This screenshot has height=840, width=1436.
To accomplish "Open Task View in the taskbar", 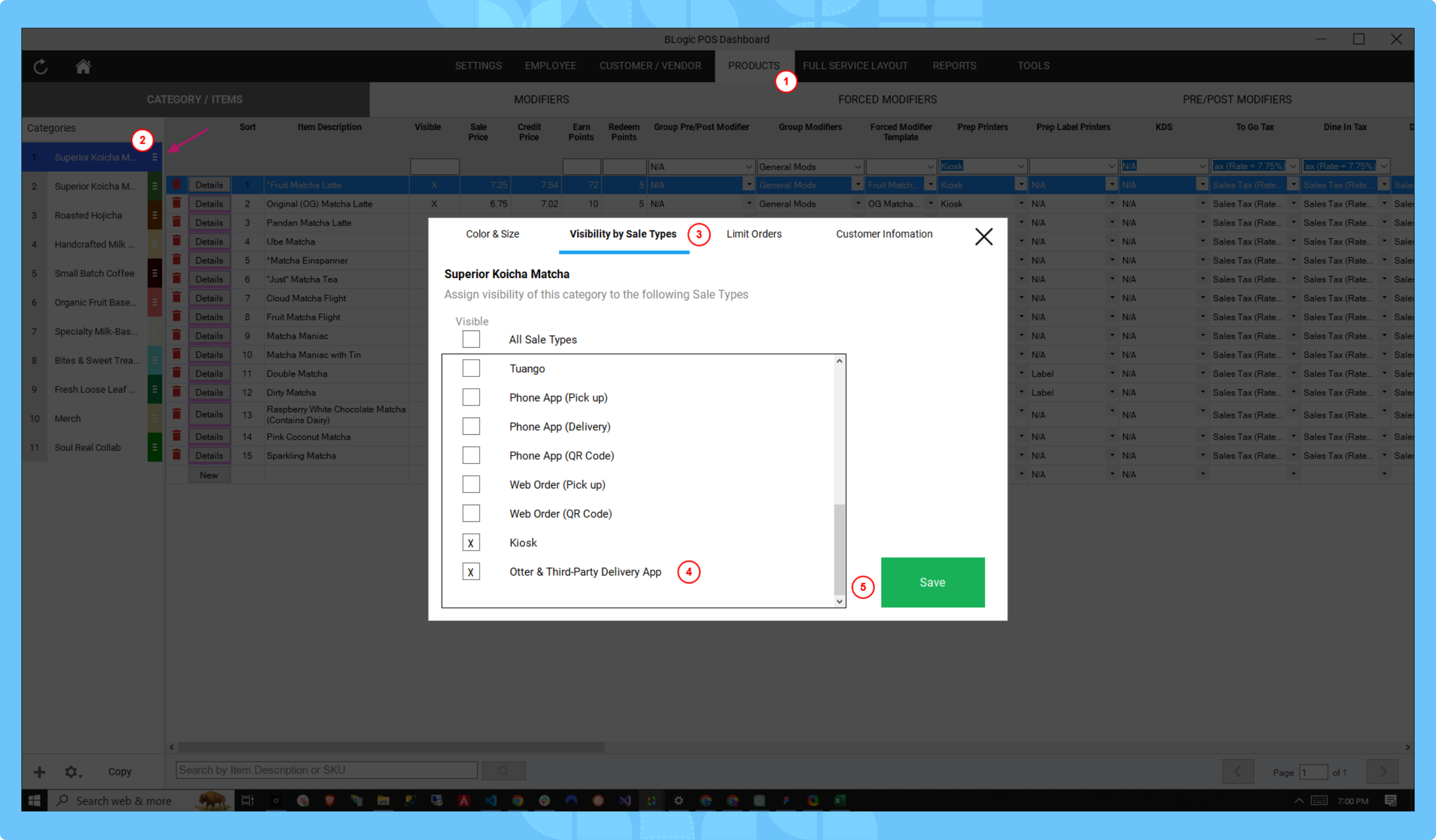I will [247, 801].
